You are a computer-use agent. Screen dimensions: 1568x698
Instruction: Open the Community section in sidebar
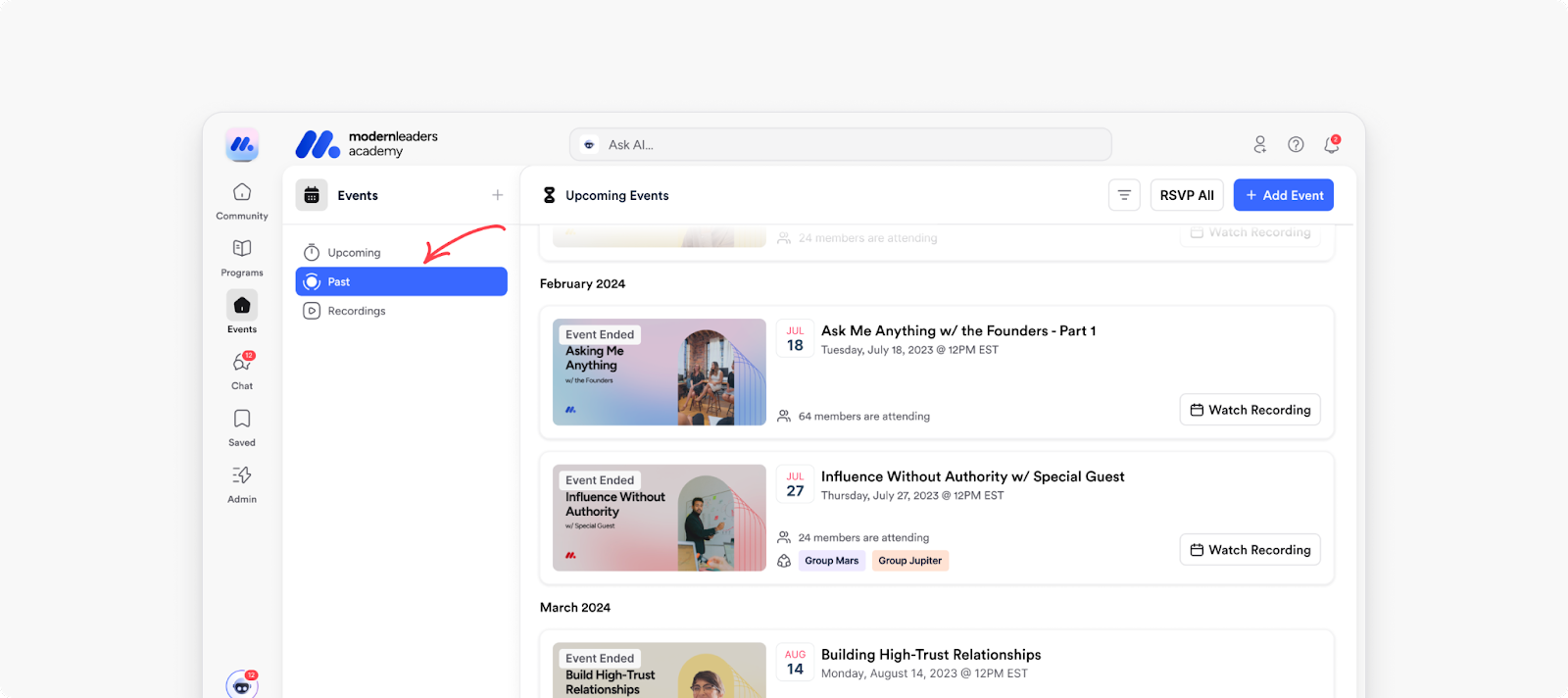[x=242, y=201]
